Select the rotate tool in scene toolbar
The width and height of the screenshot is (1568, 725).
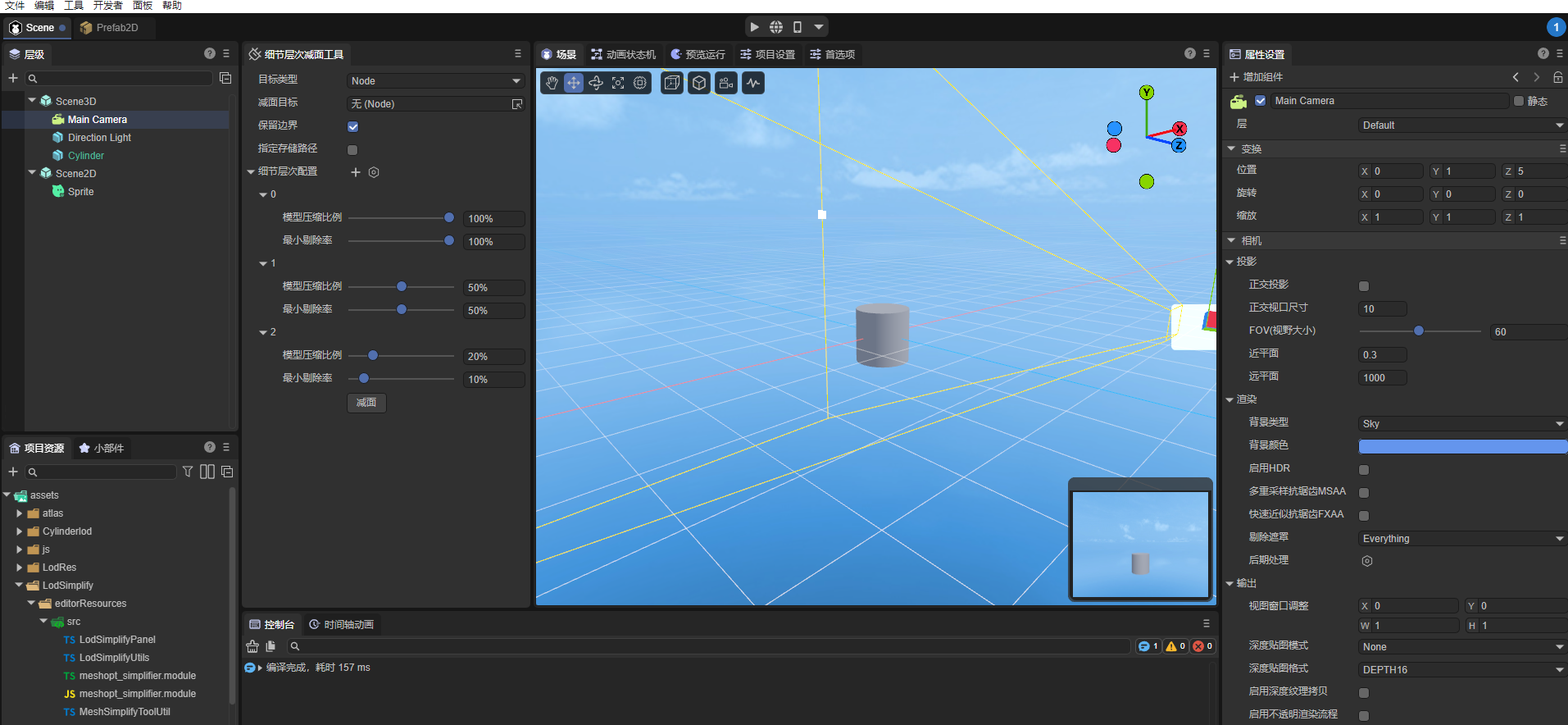[x=596, y=83]
